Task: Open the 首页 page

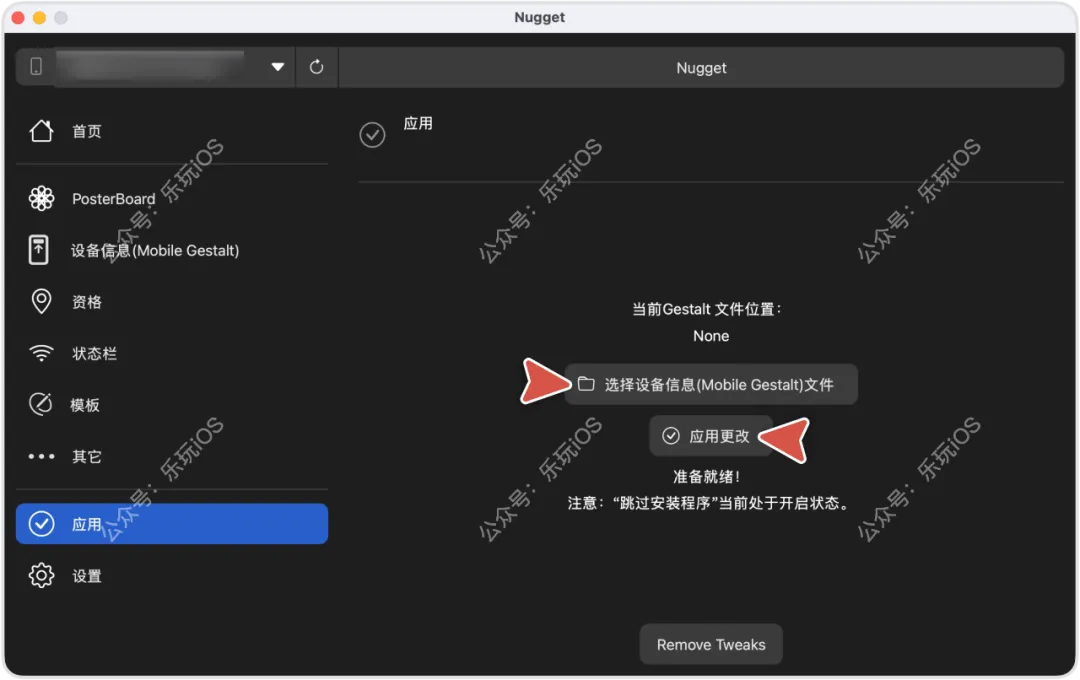Action: click(x=172, y=131)
